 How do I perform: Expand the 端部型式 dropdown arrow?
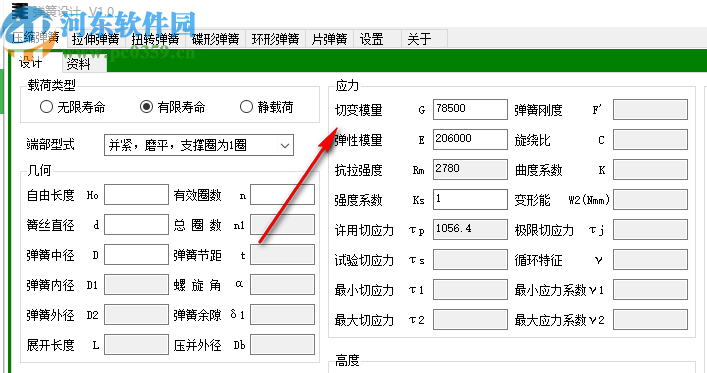point(285,146)
